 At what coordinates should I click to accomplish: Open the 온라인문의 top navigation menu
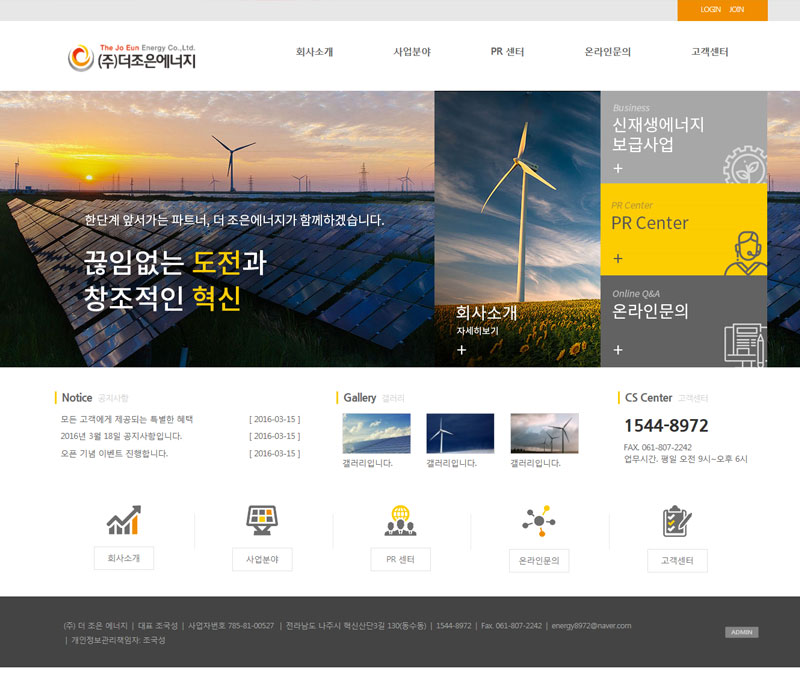click(x=607, y=52)
